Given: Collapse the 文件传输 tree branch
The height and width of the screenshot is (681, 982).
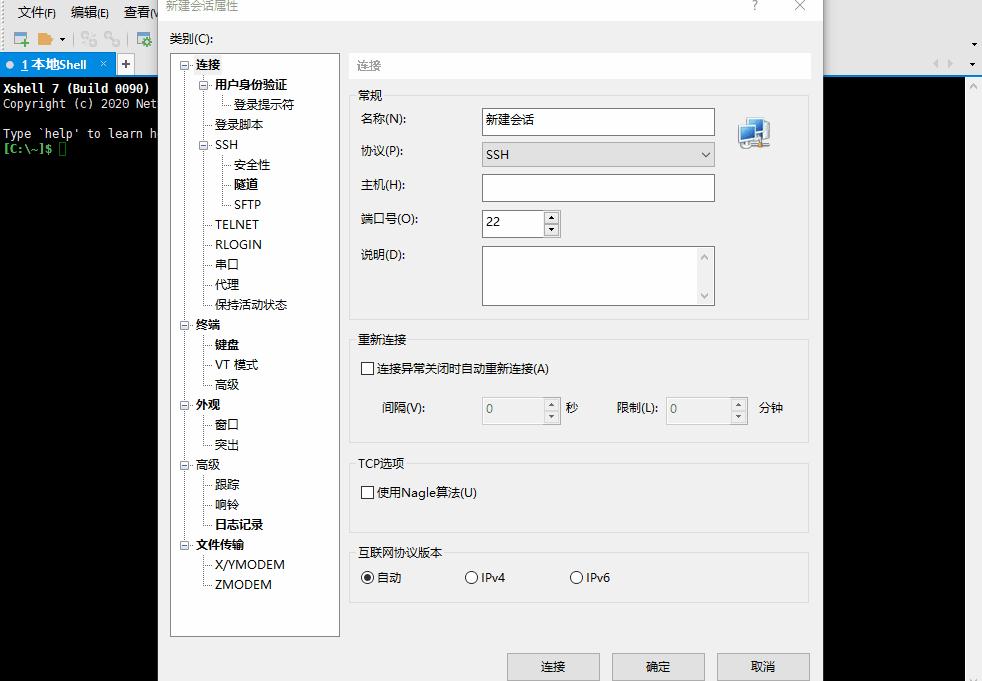Looking at the screenshot, I should tap(184, 545).
